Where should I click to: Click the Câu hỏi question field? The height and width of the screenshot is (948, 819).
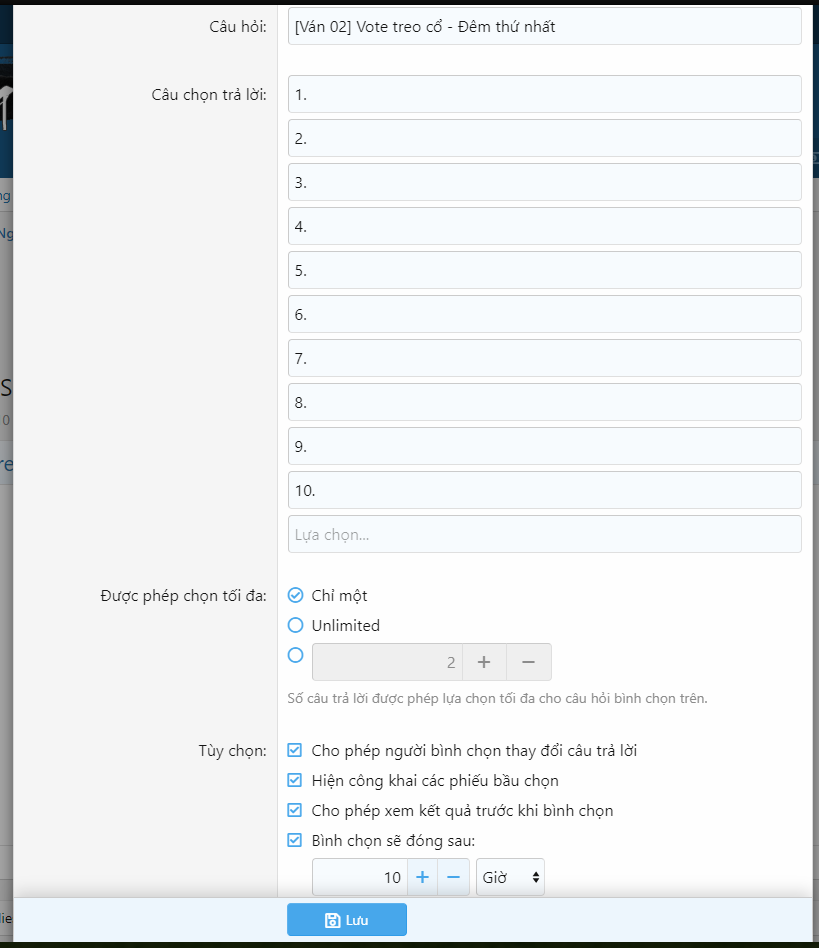click(544, 27)
